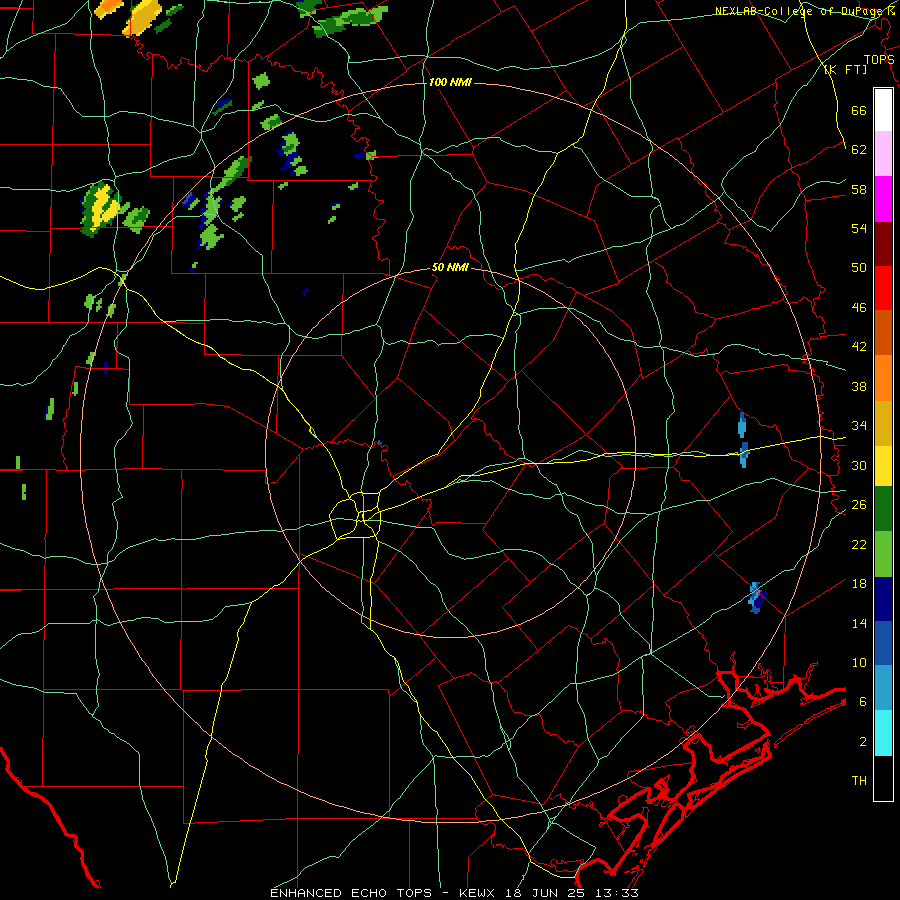Click the dark red maroon legend band
This screenshot has width=900, height=900.
pyautogui.click(x=883, y=244)
